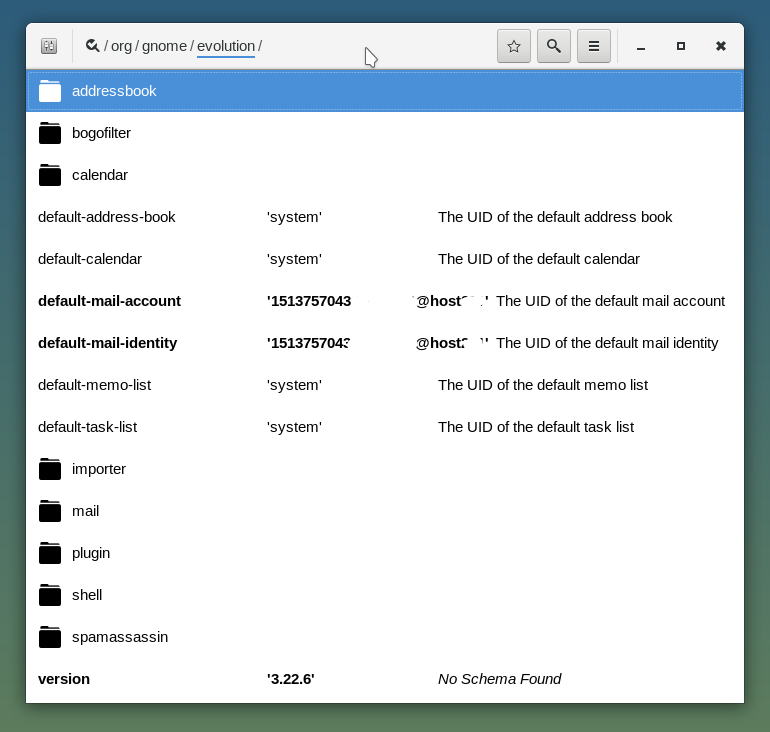This screenshot has height=732, width=770.
Task: Click 'The UID of the default task list'
Action: tap(536, 427)
